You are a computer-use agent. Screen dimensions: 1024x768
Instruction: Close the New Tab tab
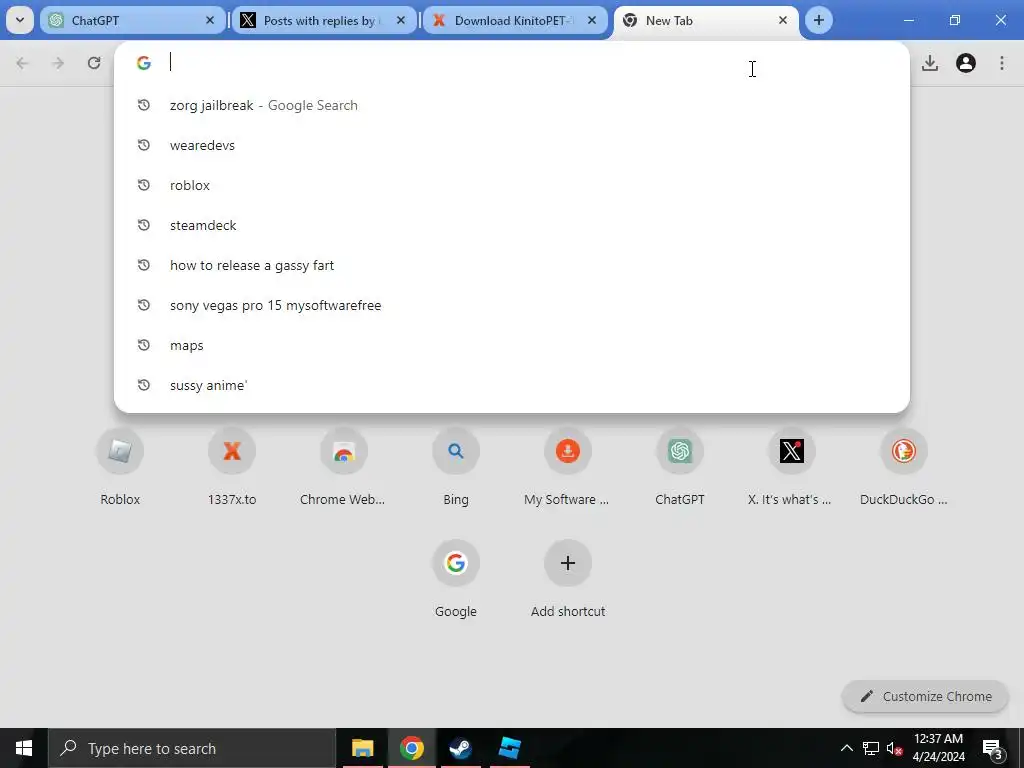pyautogui.click(x=782, y=20)
